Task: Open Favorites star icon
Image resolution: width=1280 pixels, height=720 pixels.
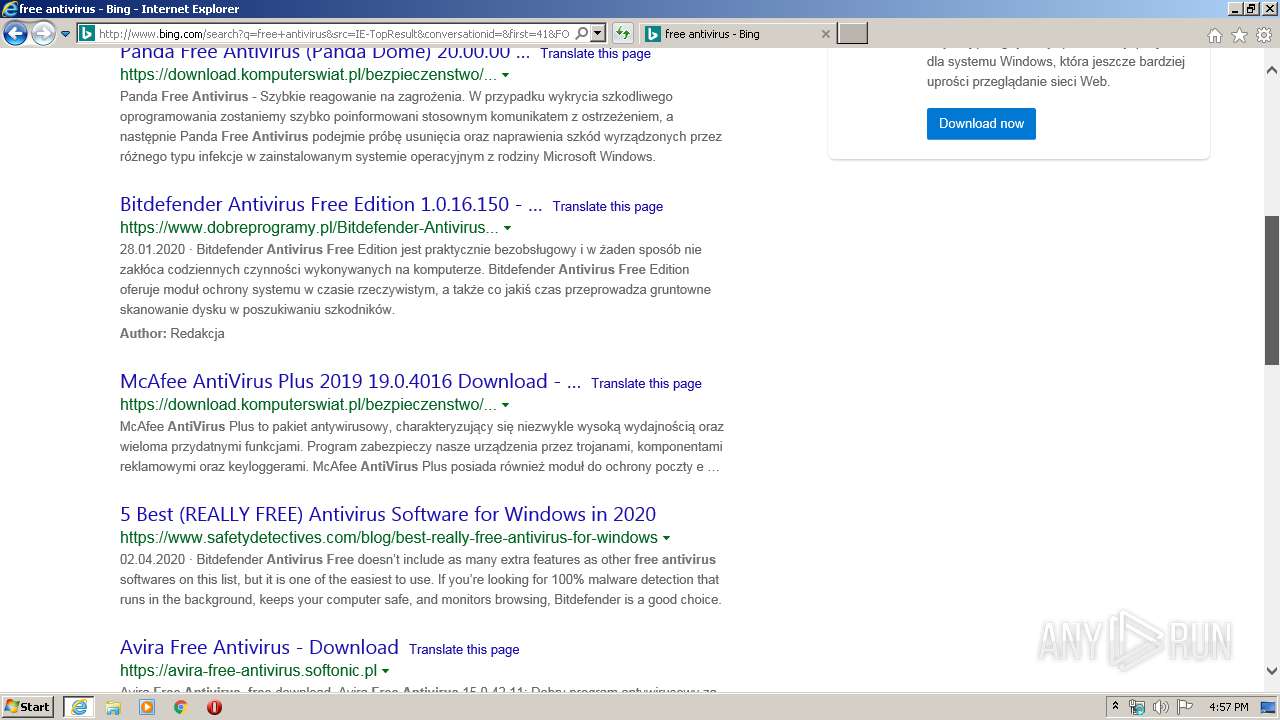Action: click(1239, 35)
